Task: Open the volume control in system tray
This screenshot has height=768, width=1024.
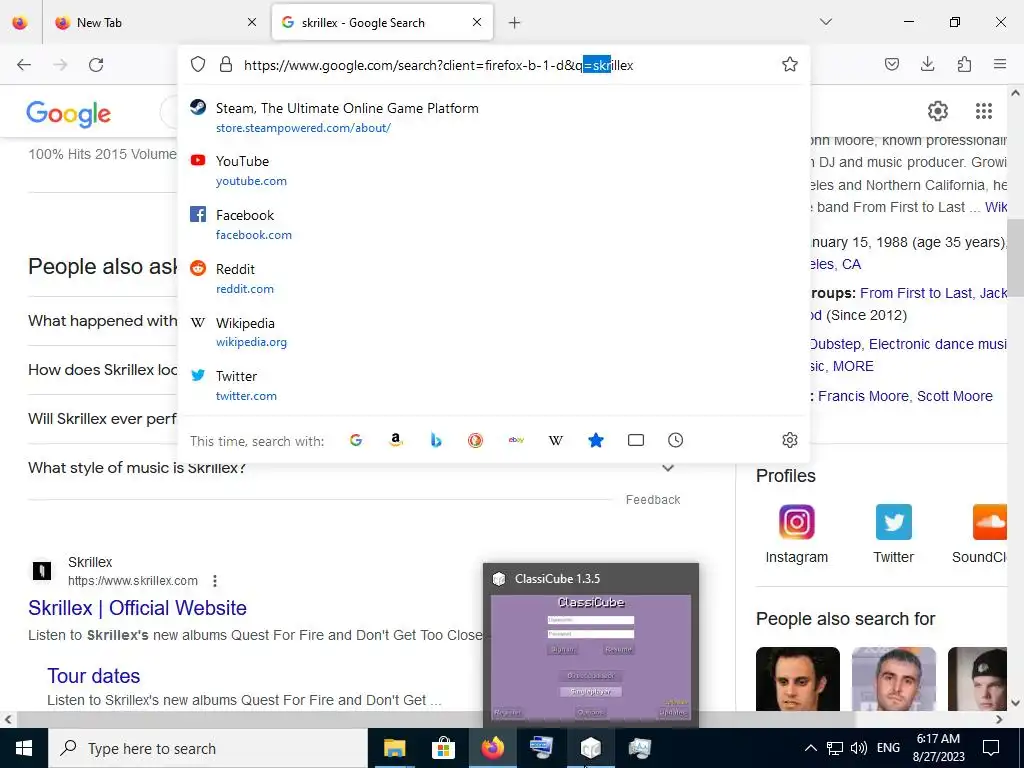Action: pyautogui.click(x=859, y=748)
